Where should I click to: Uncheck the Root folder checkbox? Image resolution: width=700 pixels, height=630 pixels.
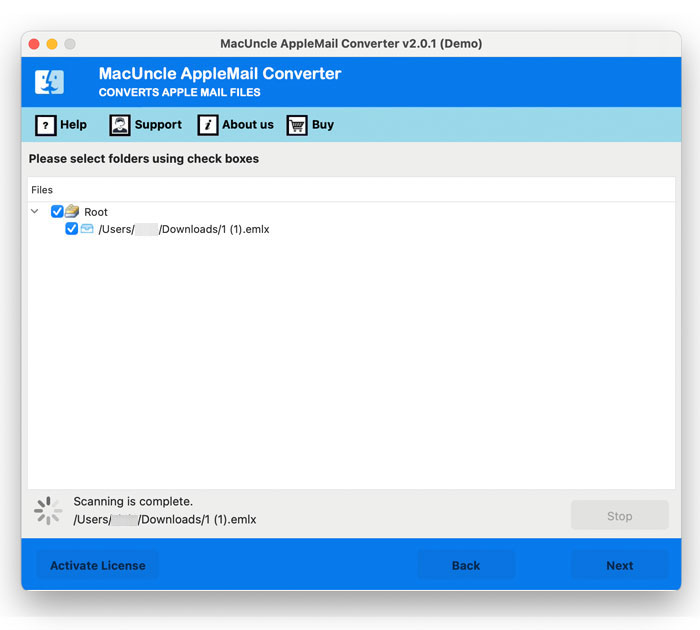point(57,211)
